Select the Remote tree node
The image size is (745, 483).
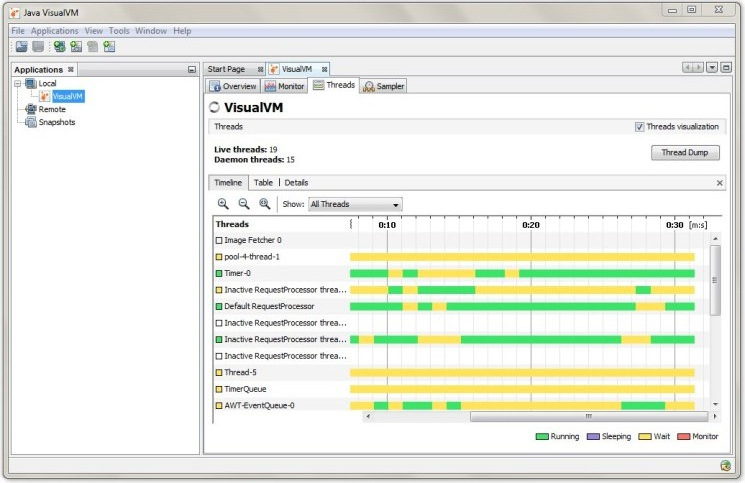(x=52, y=109)
